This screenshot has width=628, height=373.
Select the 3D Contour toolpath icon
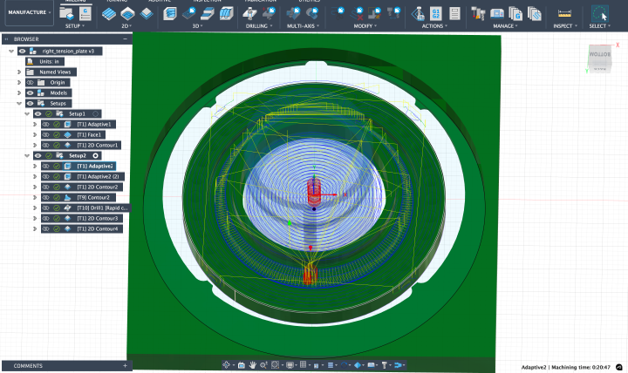pos(226,14)
